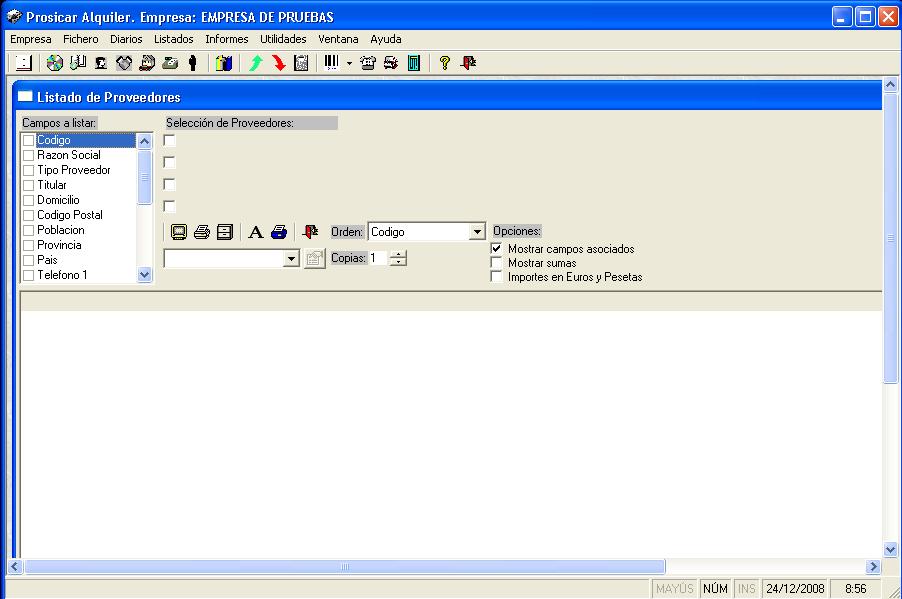Image resolution: width=902 pixels, height=599 pixels.
Task: Click into the Copias number field
Action: (x=379, y=258)
